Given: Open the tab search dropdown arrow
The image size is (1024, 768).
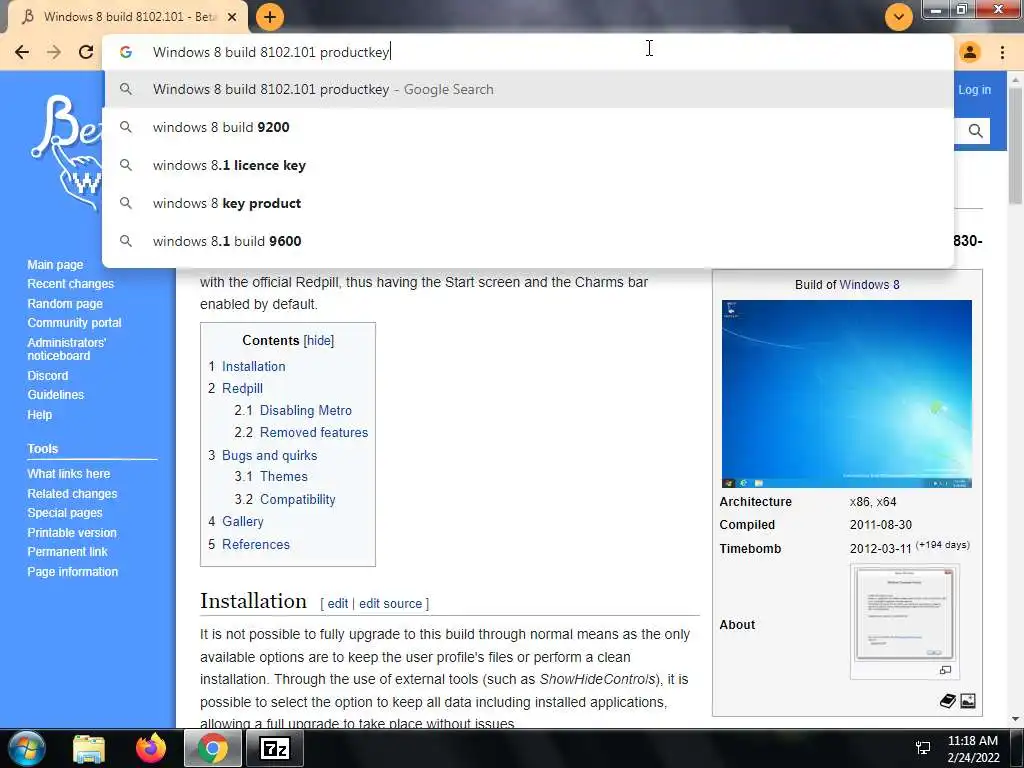Looking at the screenshot, I should click(x=899, y=17).
